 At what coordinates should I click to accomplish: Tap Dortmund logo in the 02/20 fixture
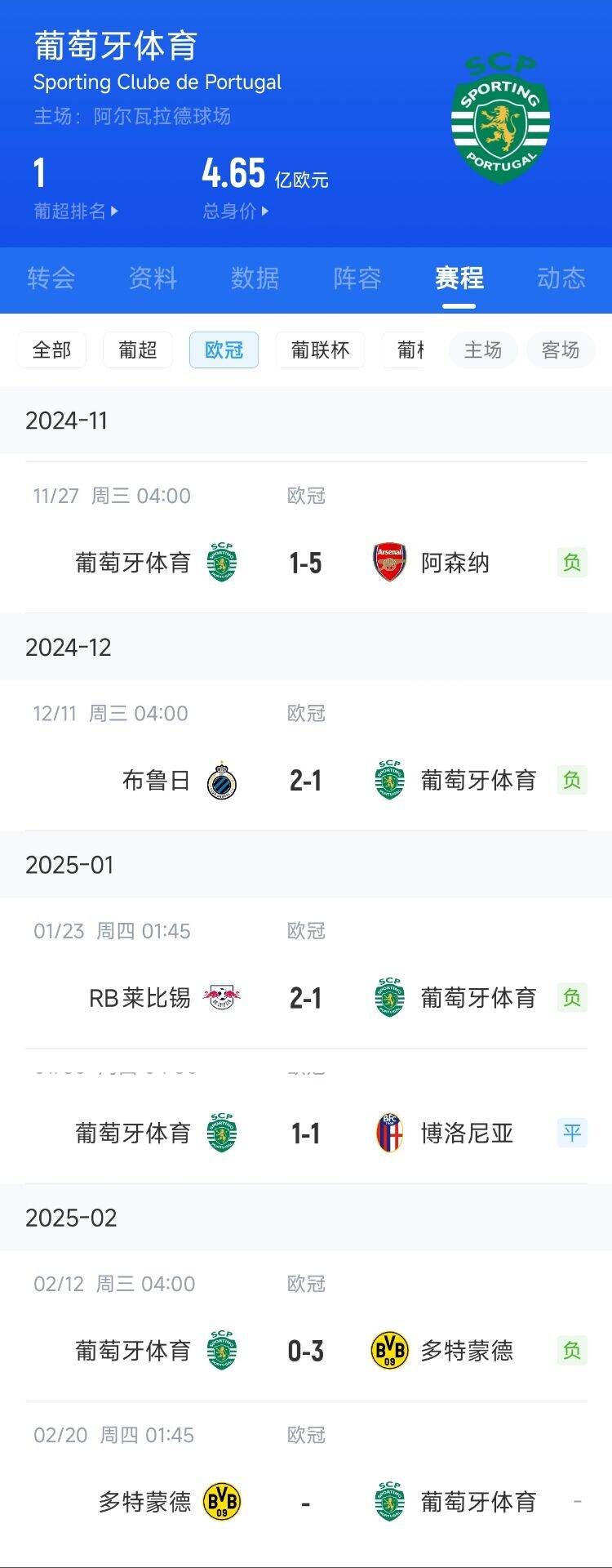222,1501
